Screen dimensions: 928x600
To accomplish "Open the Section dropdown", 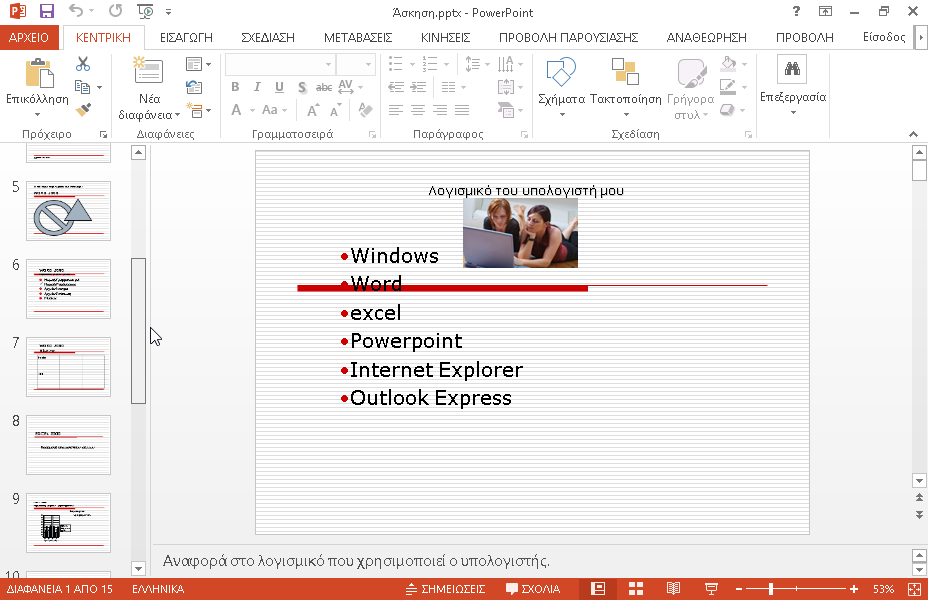I will pyautogui.click(x=198, y=110).
